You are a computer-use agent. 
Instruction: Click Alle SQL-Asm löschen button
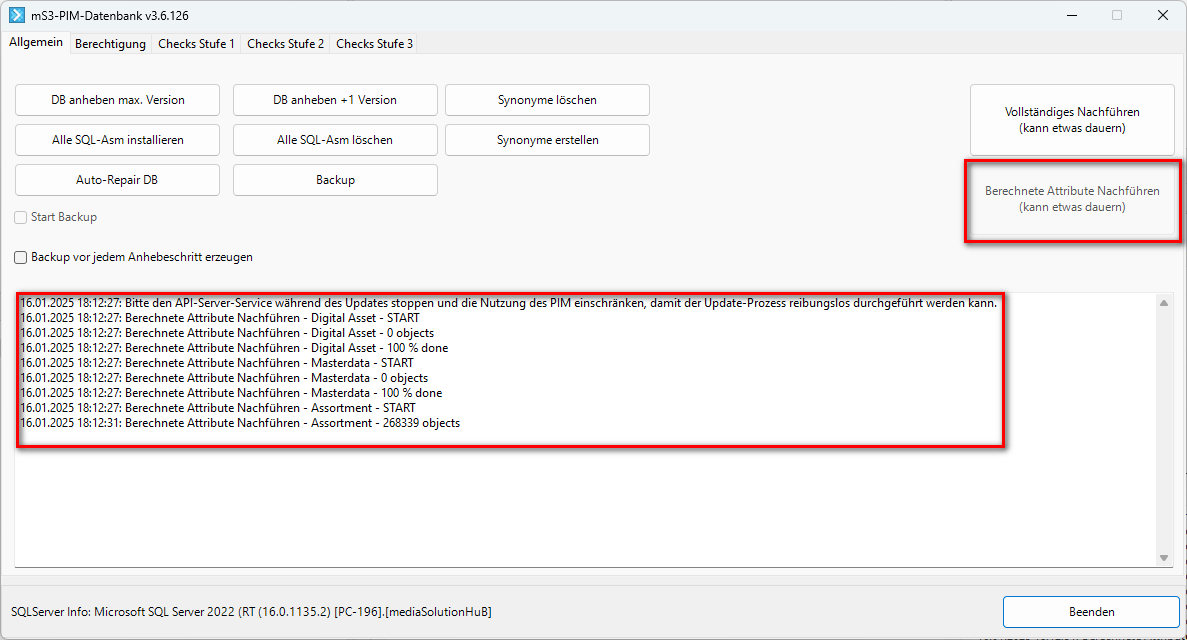point(335,140)
